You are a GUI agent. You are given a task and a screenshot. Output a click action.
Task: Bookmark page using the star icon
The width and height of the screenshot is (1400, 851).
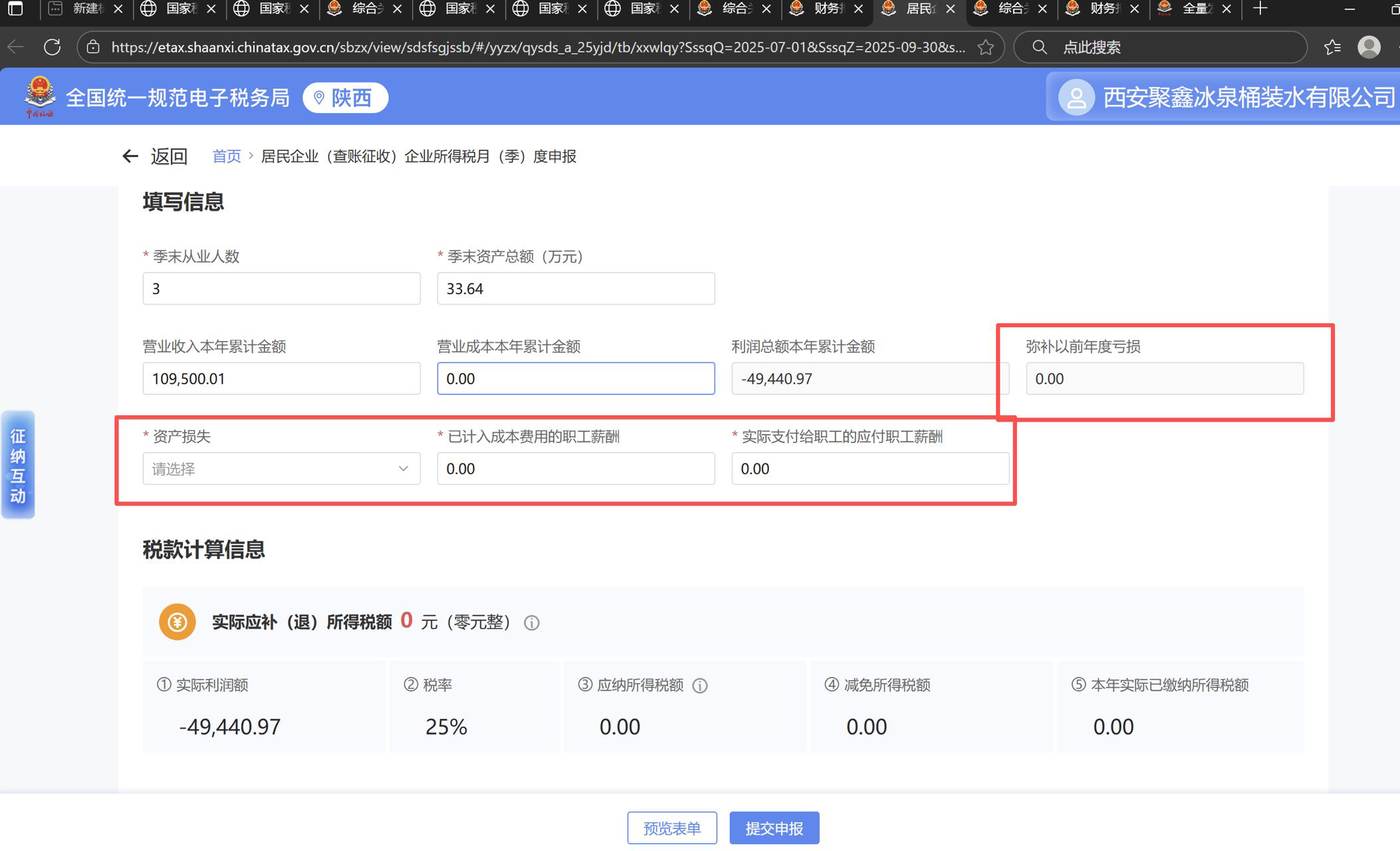point(985,47)
